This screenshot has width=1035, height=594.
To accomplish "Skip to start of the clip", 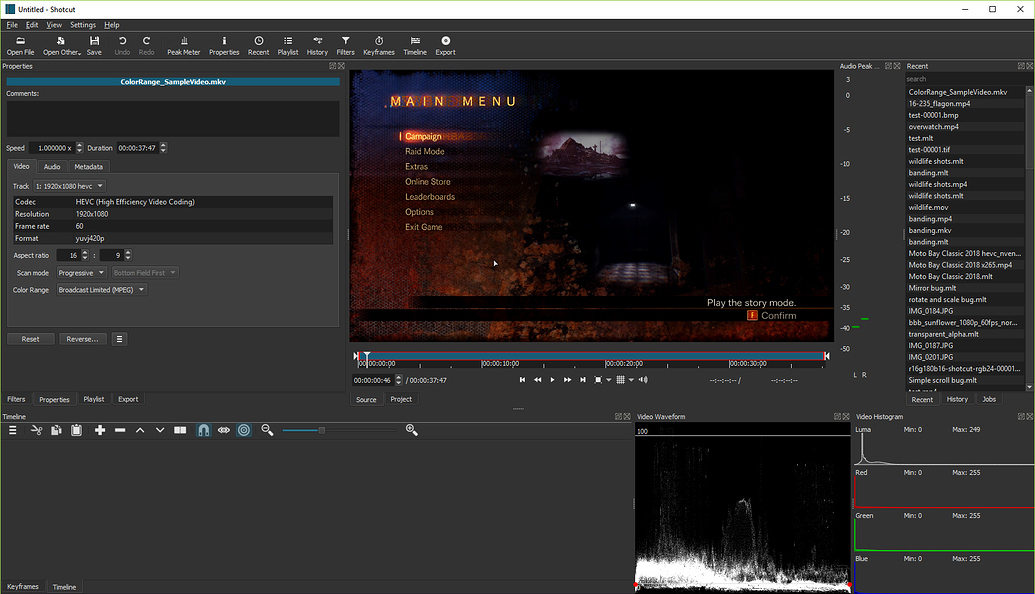I will click(522, 380).
